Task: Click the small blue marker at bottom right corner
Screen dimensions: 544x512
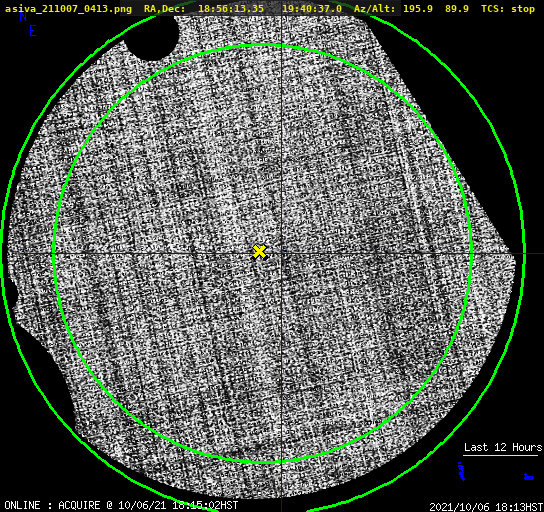Action: tap(528, 477)
